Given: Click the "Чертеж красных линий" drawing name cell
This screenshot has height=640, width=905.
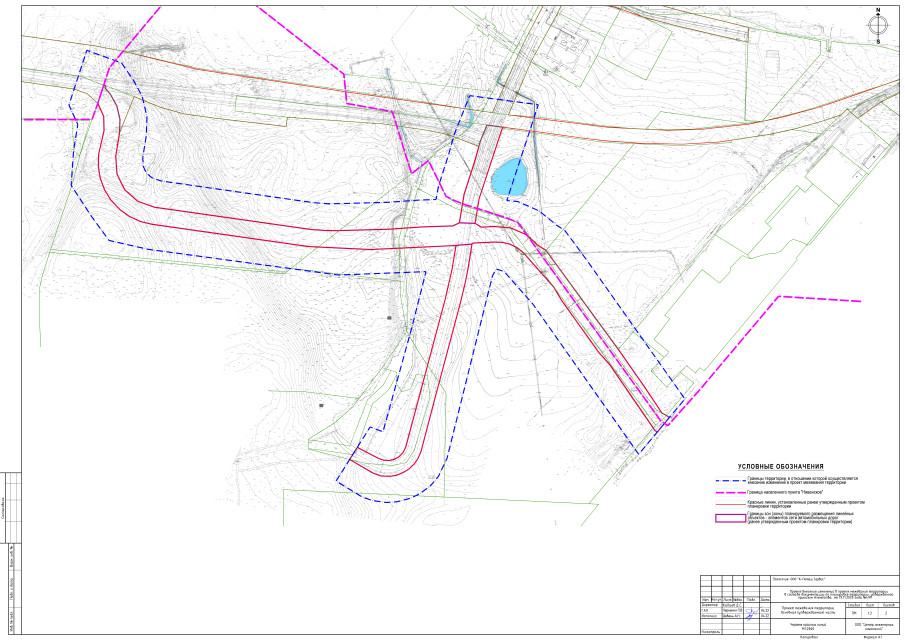Looking at the screenshot, I should click(809, 627).
